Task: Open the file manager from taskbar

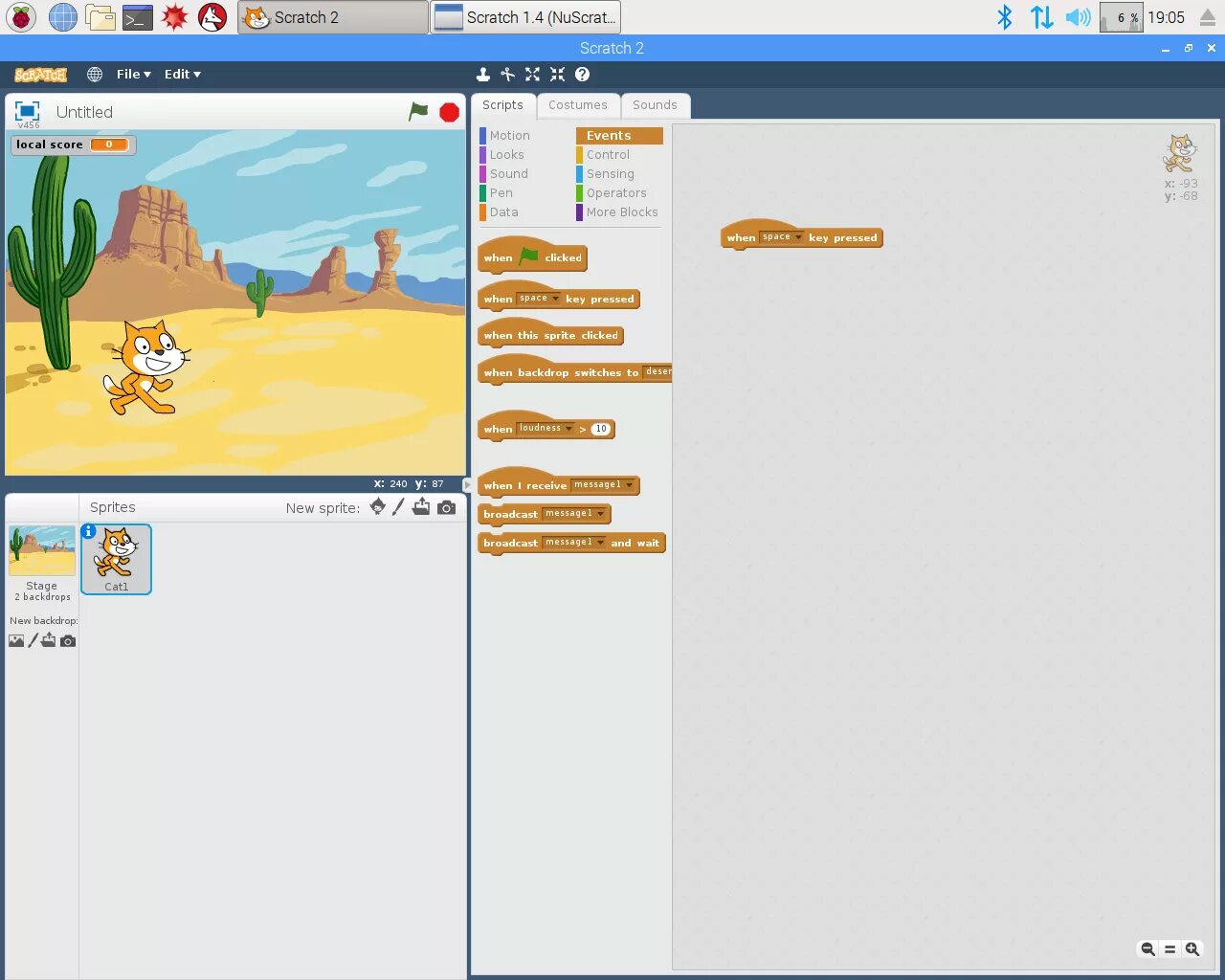Action: click(100, 17)
